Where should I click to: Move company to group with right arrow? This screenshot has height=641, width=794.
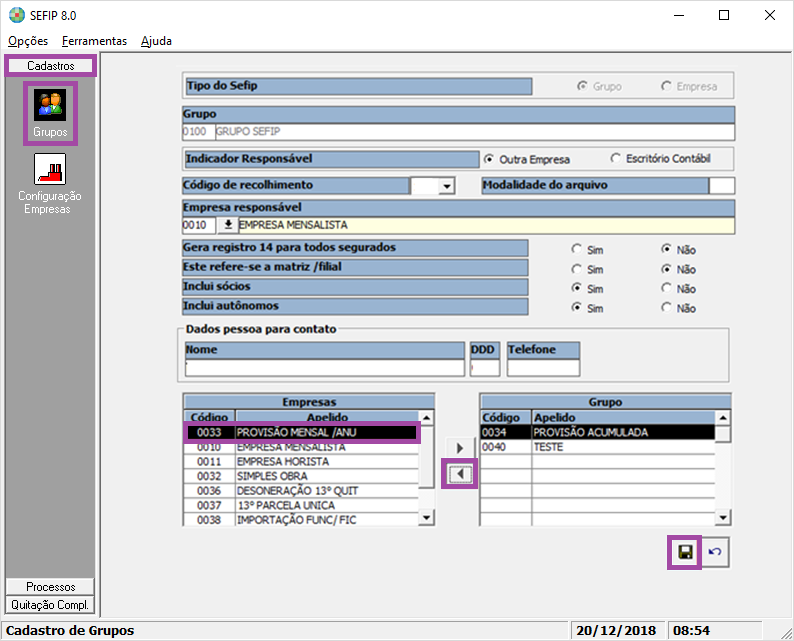tap(459, 448)
